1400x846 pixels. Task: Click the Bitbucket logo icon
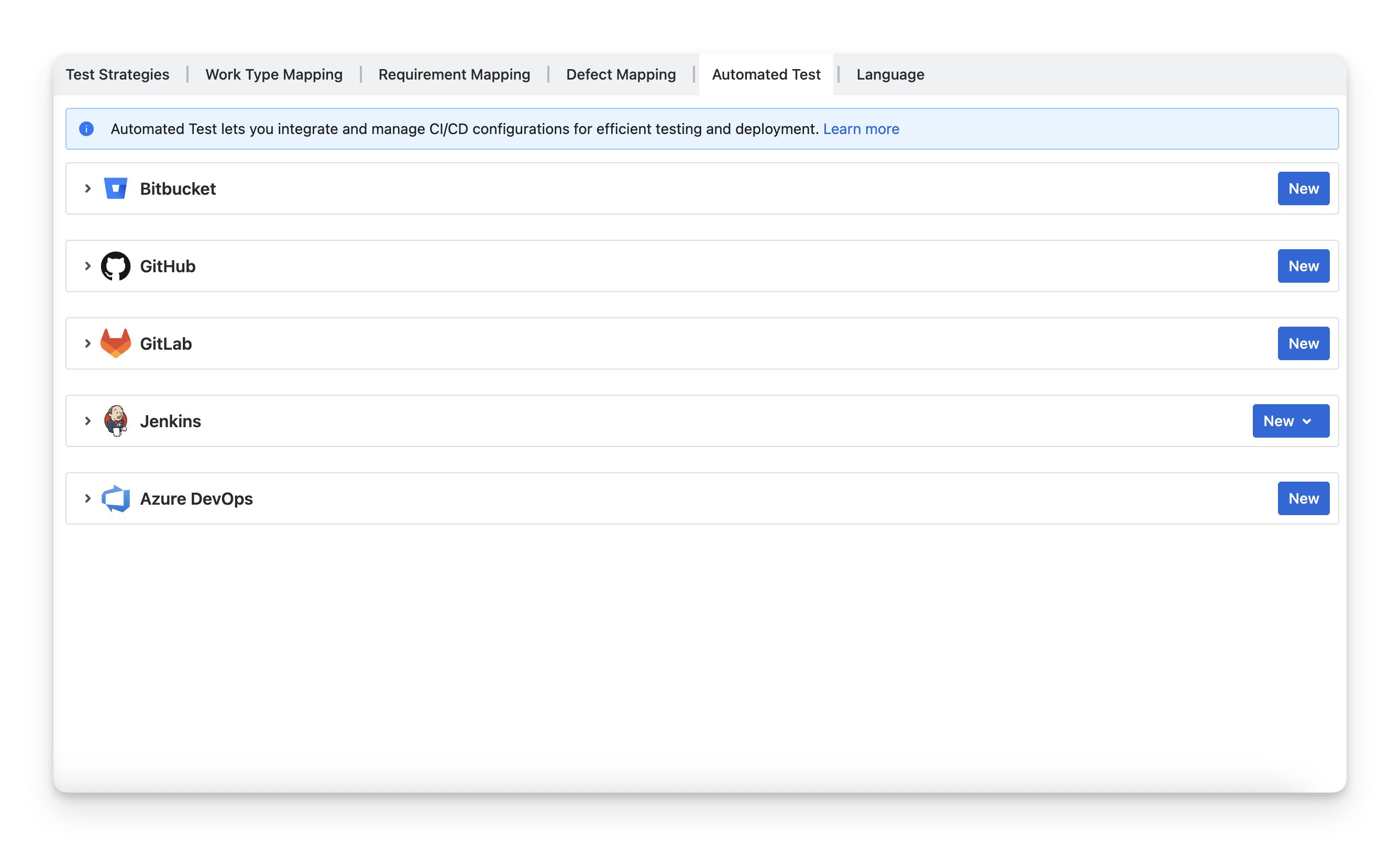coord(115,188)
